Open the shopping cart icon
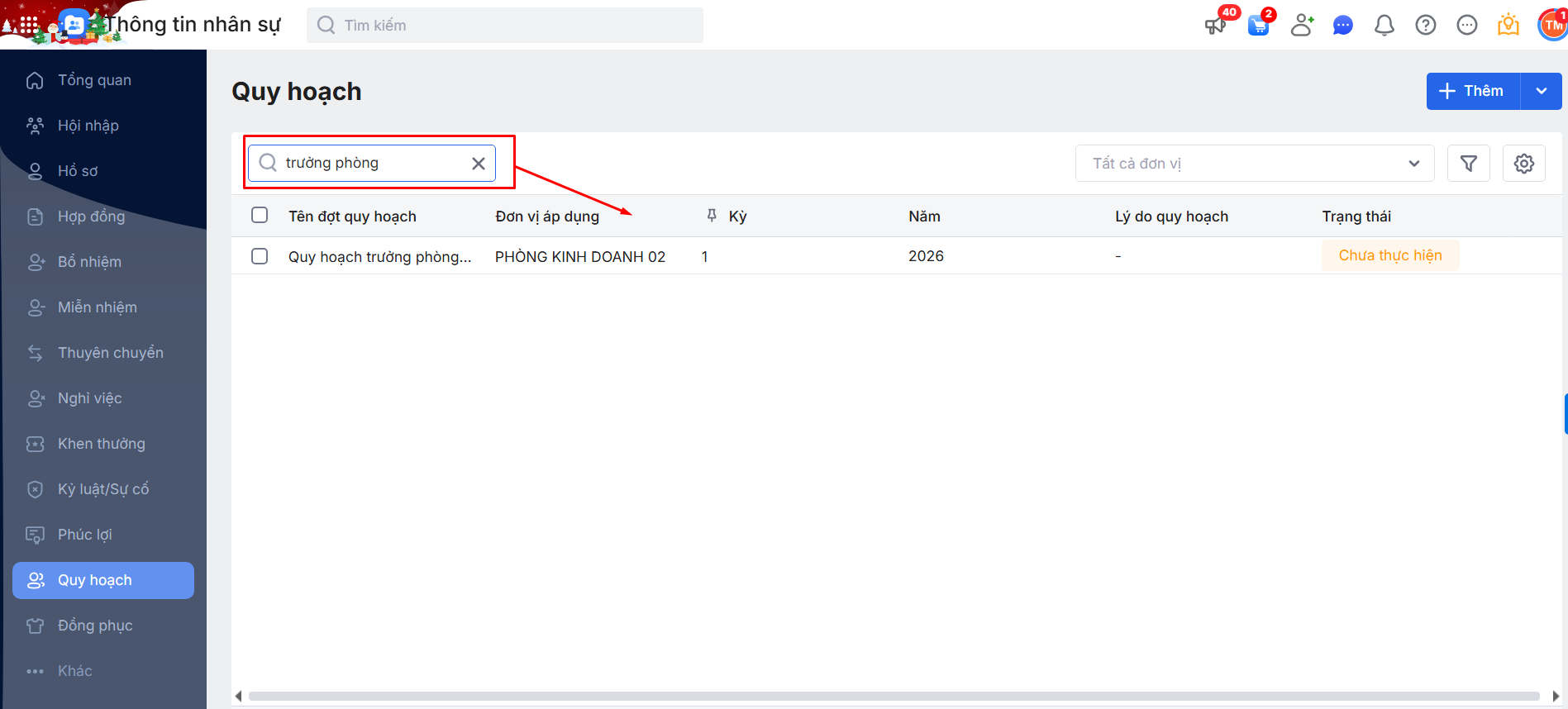This screenshot has width=1568, height=709. coord(1259,26)
